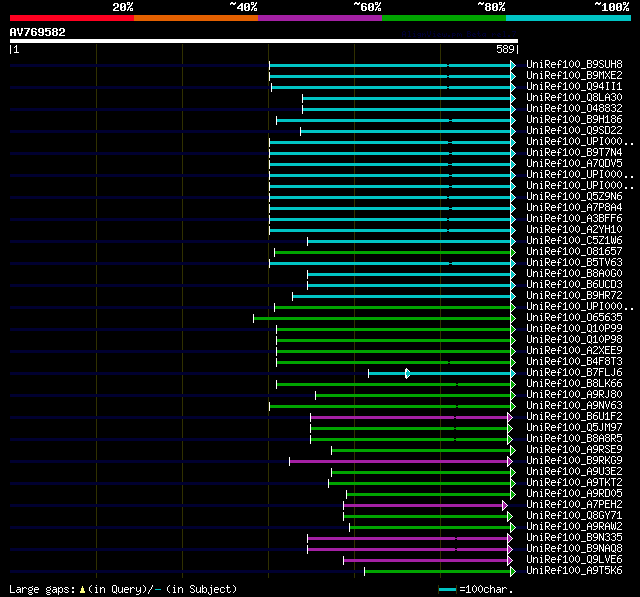Click the UniRef100_Q8GY71 label
The width and height of the screenshot is (640, 597).
click(x=574, y=516)
